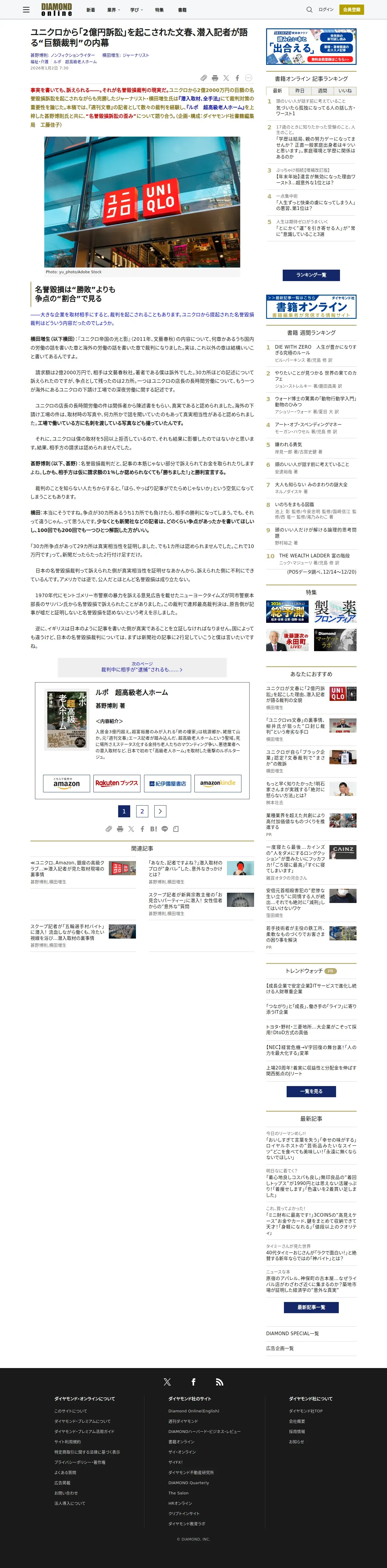Open the 書籍オンライン banner

pyautogui.click(x=311, y=306)
